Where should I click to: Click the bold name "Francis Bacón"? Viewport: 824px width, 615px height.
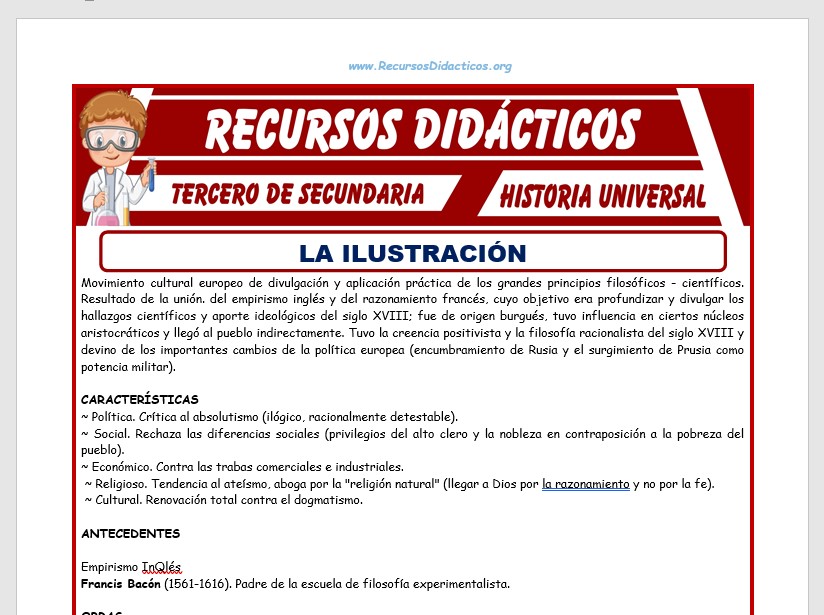[120, 584]
